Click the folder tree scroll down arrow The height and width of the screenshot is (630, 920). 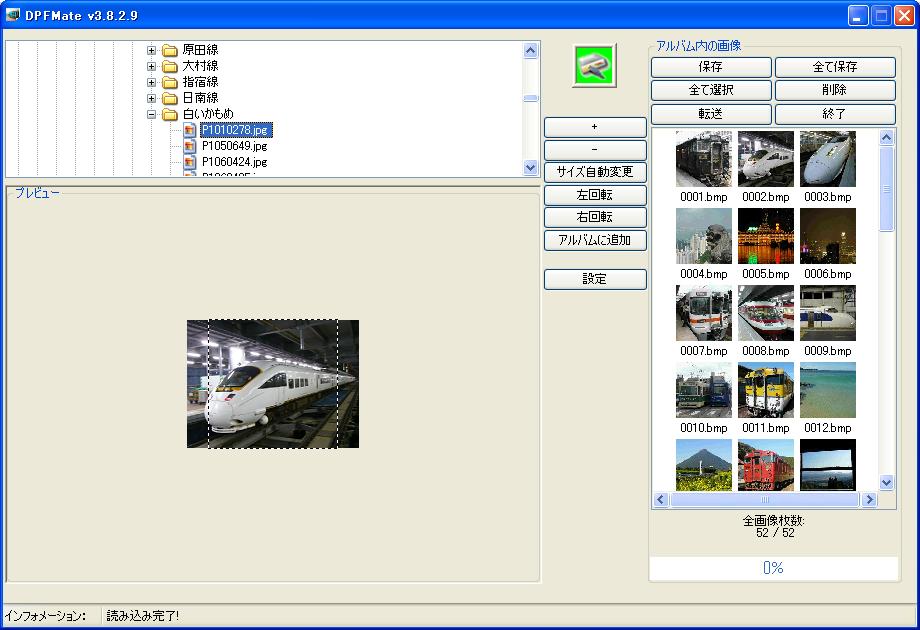click(x=530, y=168)
